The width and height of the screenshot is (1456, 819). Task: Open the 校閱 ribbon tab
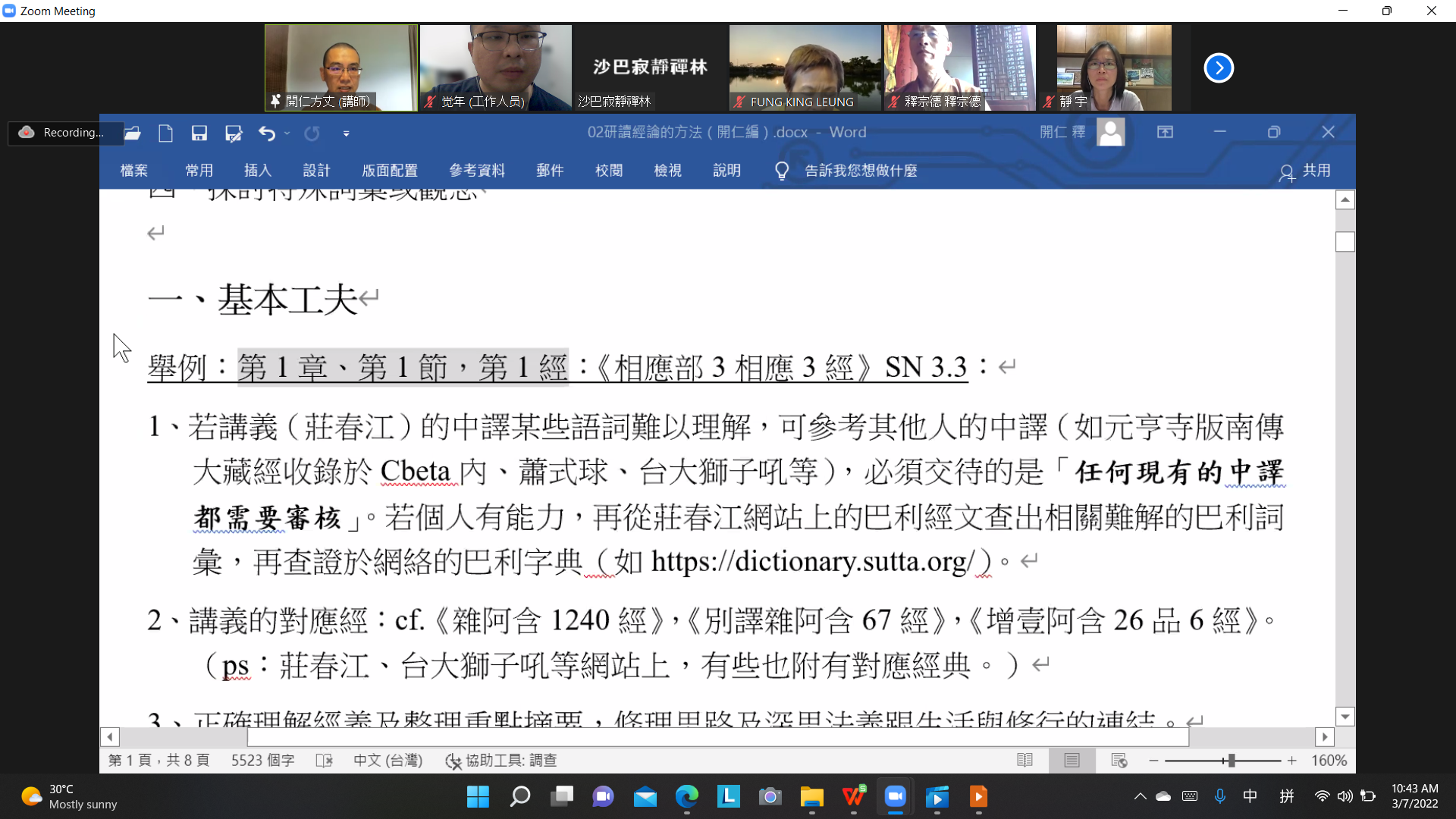point(609,171)
